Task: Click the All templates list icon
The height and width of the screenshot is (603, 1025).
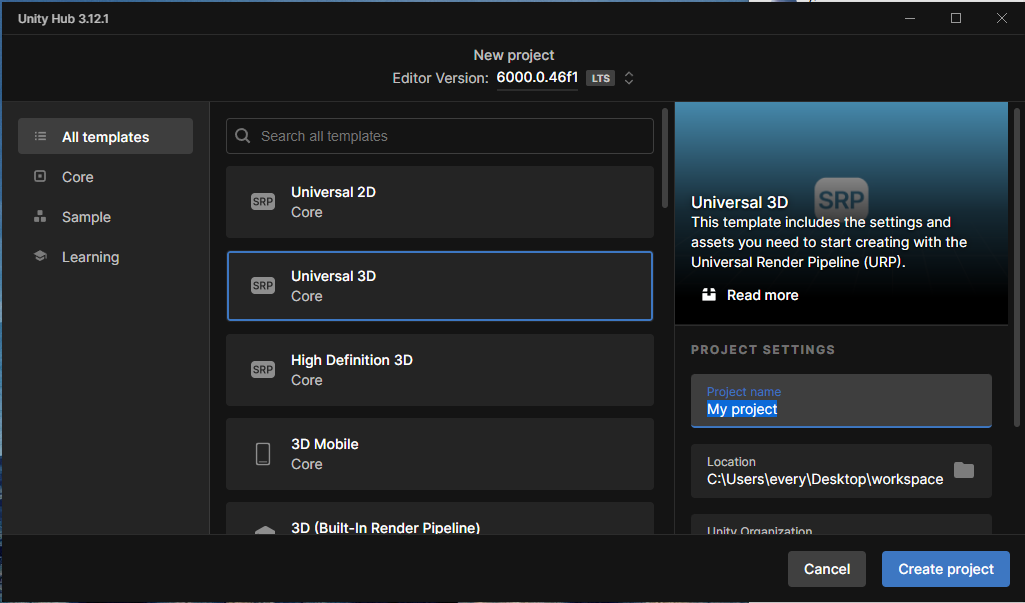Action: point(41,136)
